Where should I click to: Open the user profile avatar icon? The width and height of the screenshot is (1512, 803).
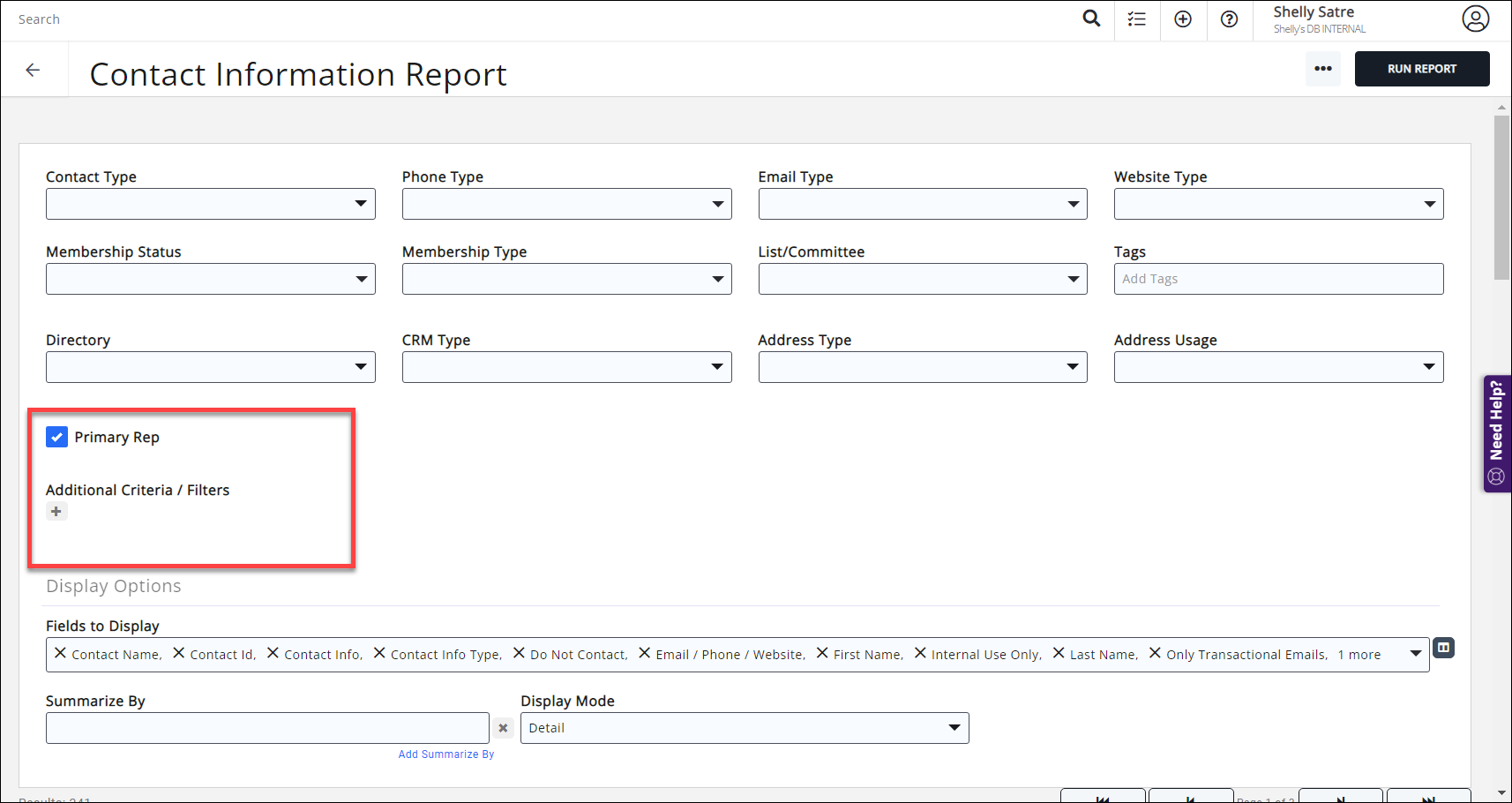[1475, 19]
